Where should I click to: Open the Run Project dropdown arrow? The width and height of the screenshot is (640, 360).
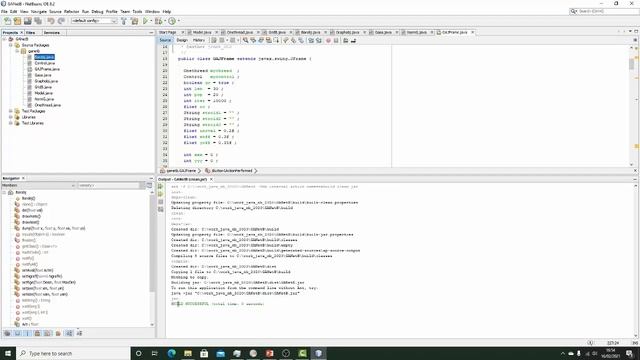point(151,21)
